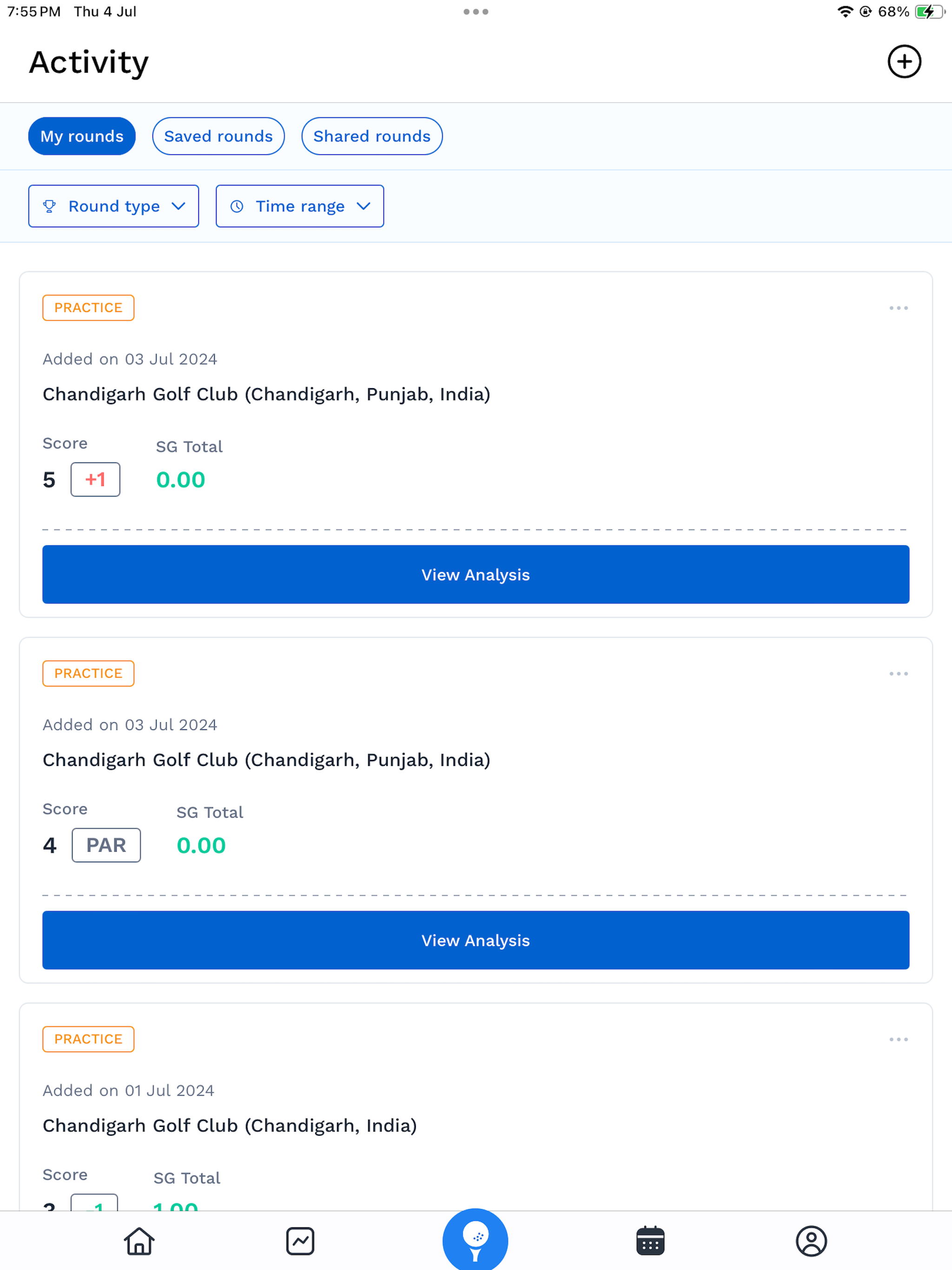952x1270 pixels.
Task: Open more options on second practice round
Action: tap(899, 674)
